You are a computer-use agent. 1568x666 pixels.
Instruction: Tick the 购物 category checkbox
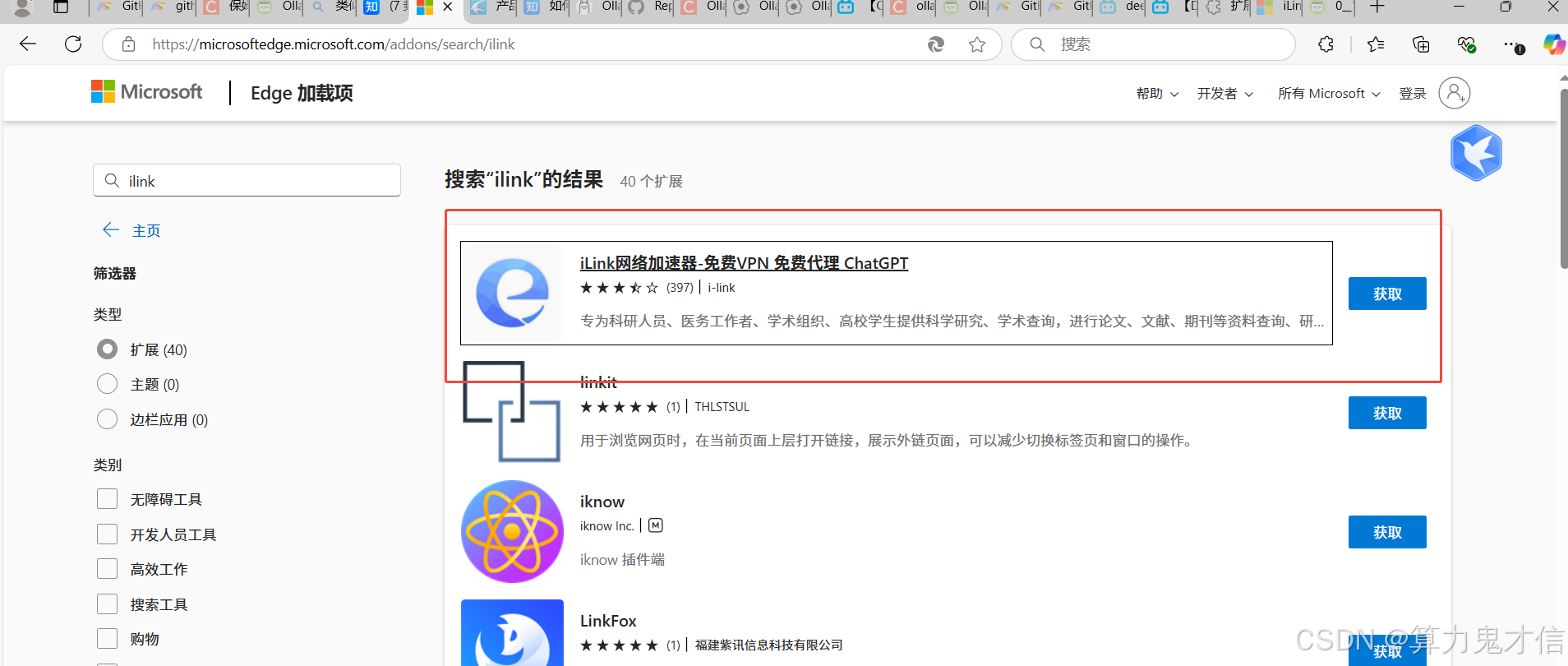[x=107, y=639]
